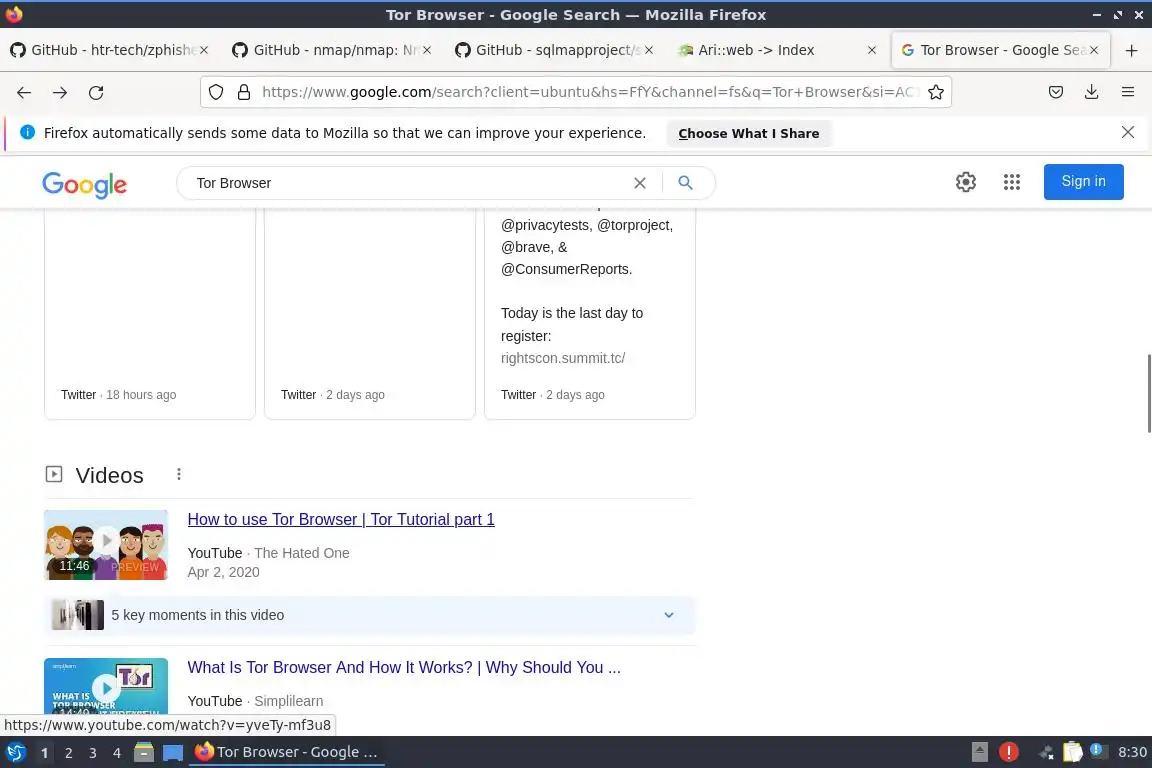Play the Hated One video thumbnail

coord(106,545)
